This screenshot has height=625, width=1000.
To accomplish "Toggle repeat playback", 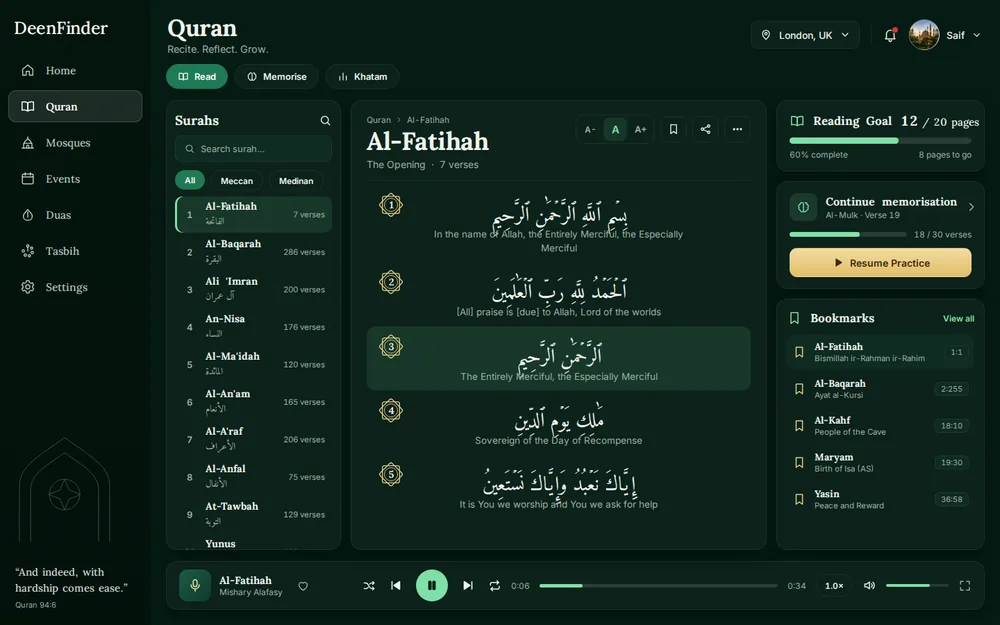I will (494, 585).
